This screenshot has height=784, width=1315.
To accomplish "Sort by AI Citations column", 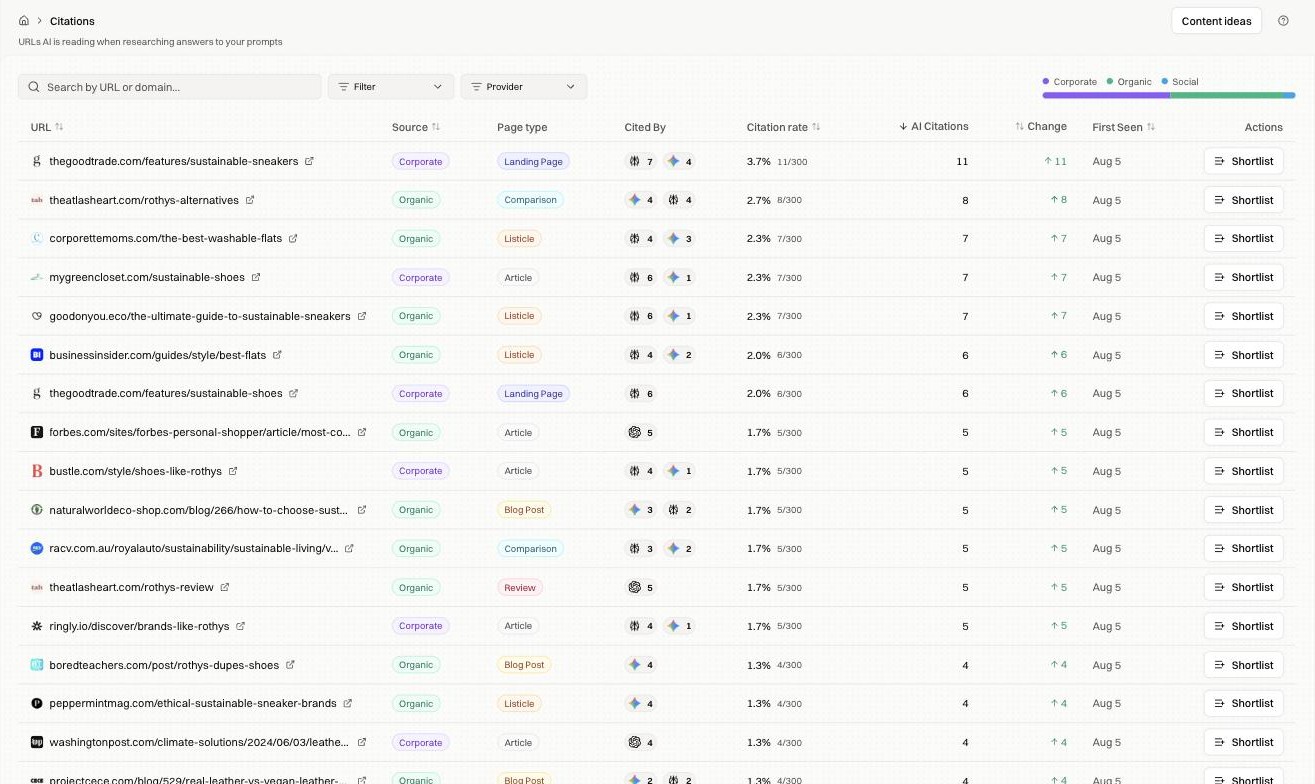I will (933, 127).
